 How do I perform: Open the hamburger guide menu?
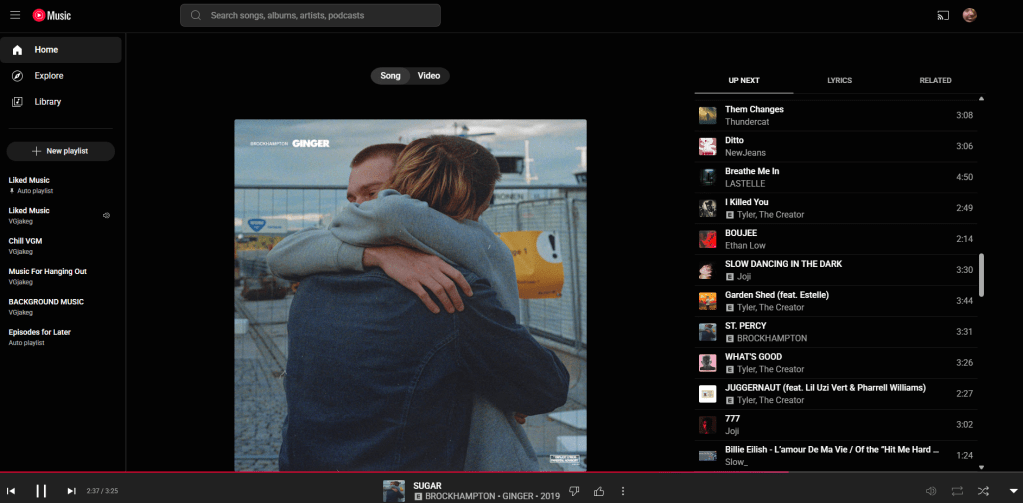14,15
